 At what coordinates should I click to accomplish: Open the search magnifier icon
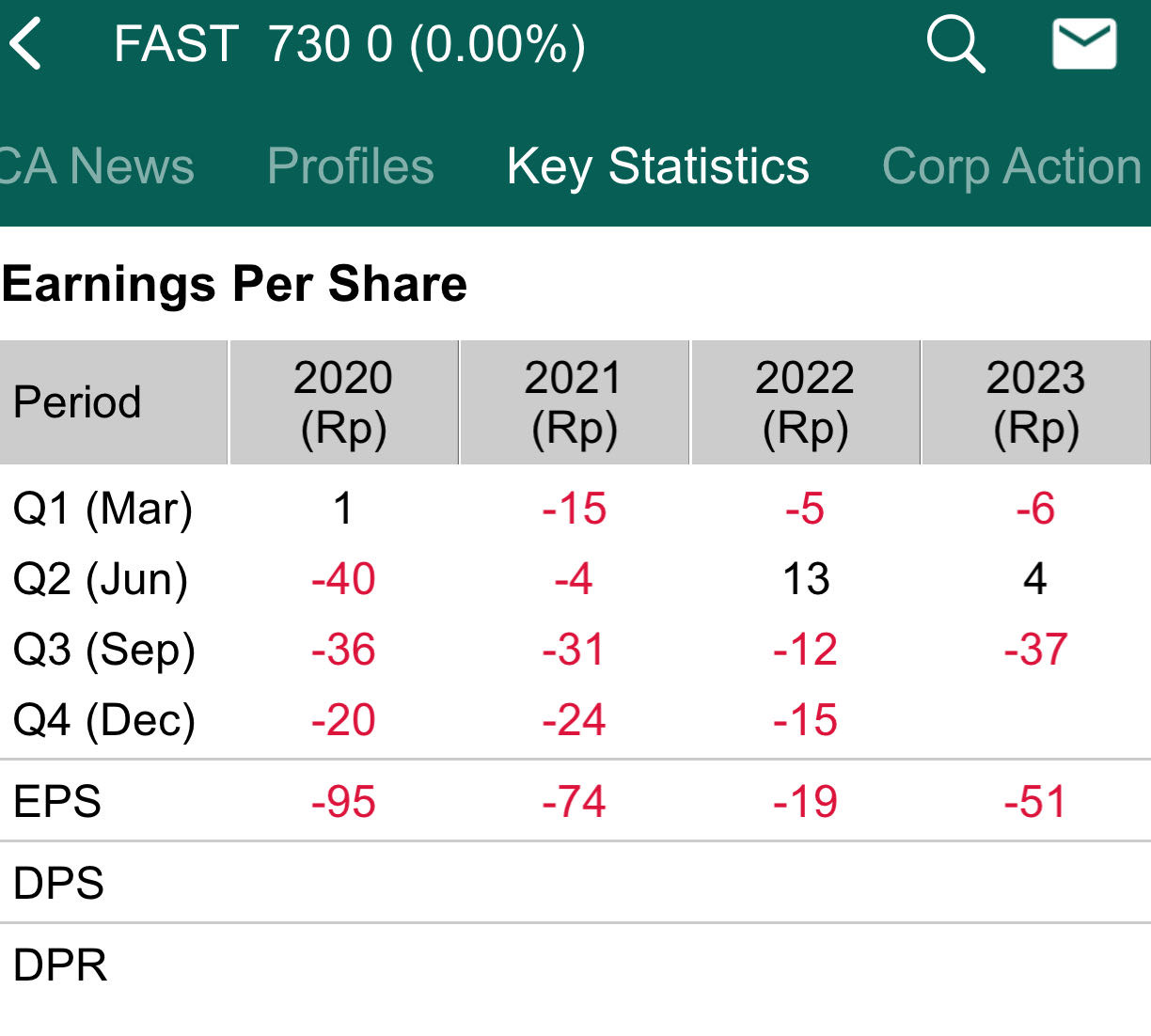[955, 44]
